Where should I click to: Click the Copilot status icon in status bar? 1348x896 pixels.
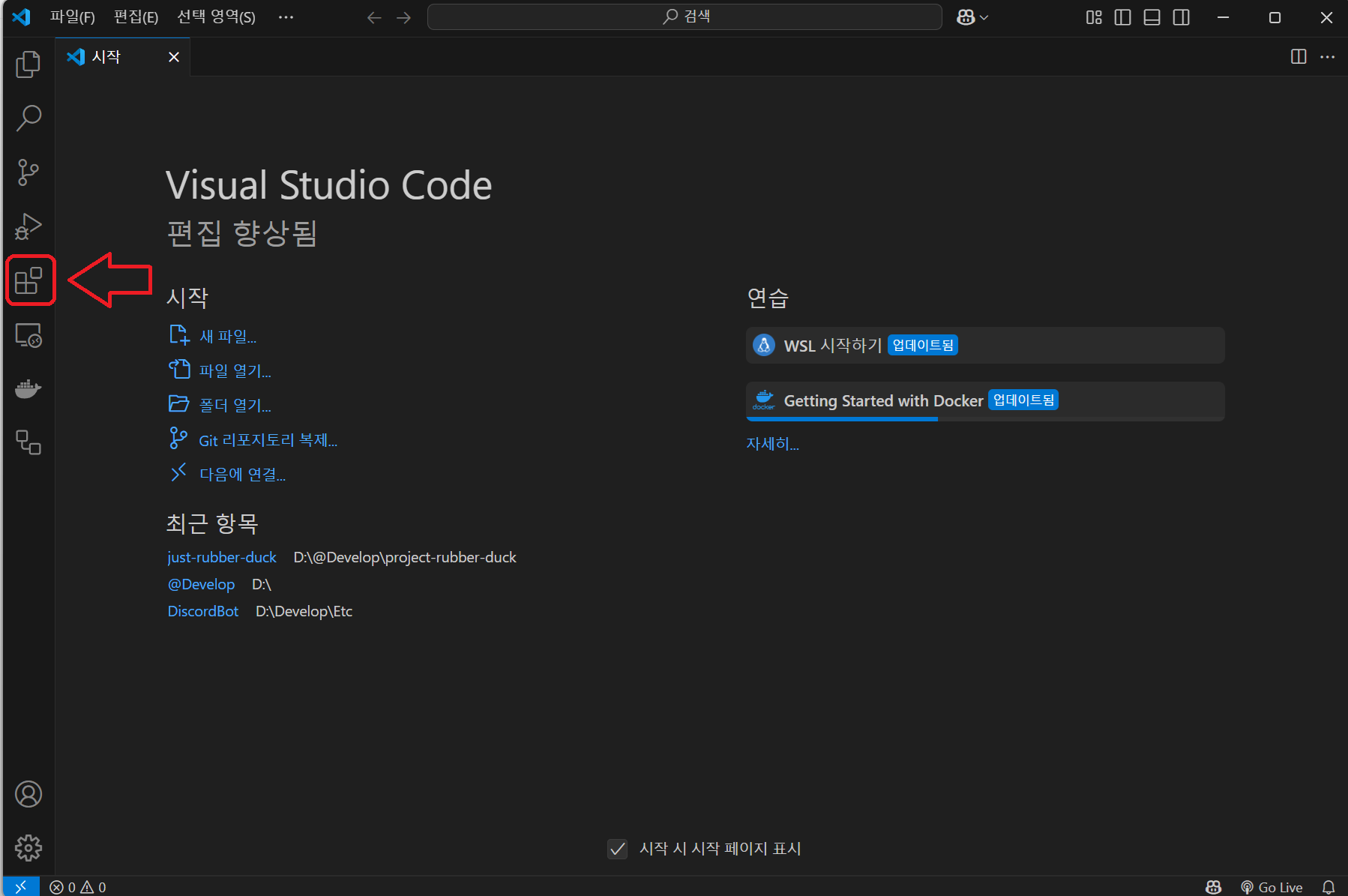1213,887
